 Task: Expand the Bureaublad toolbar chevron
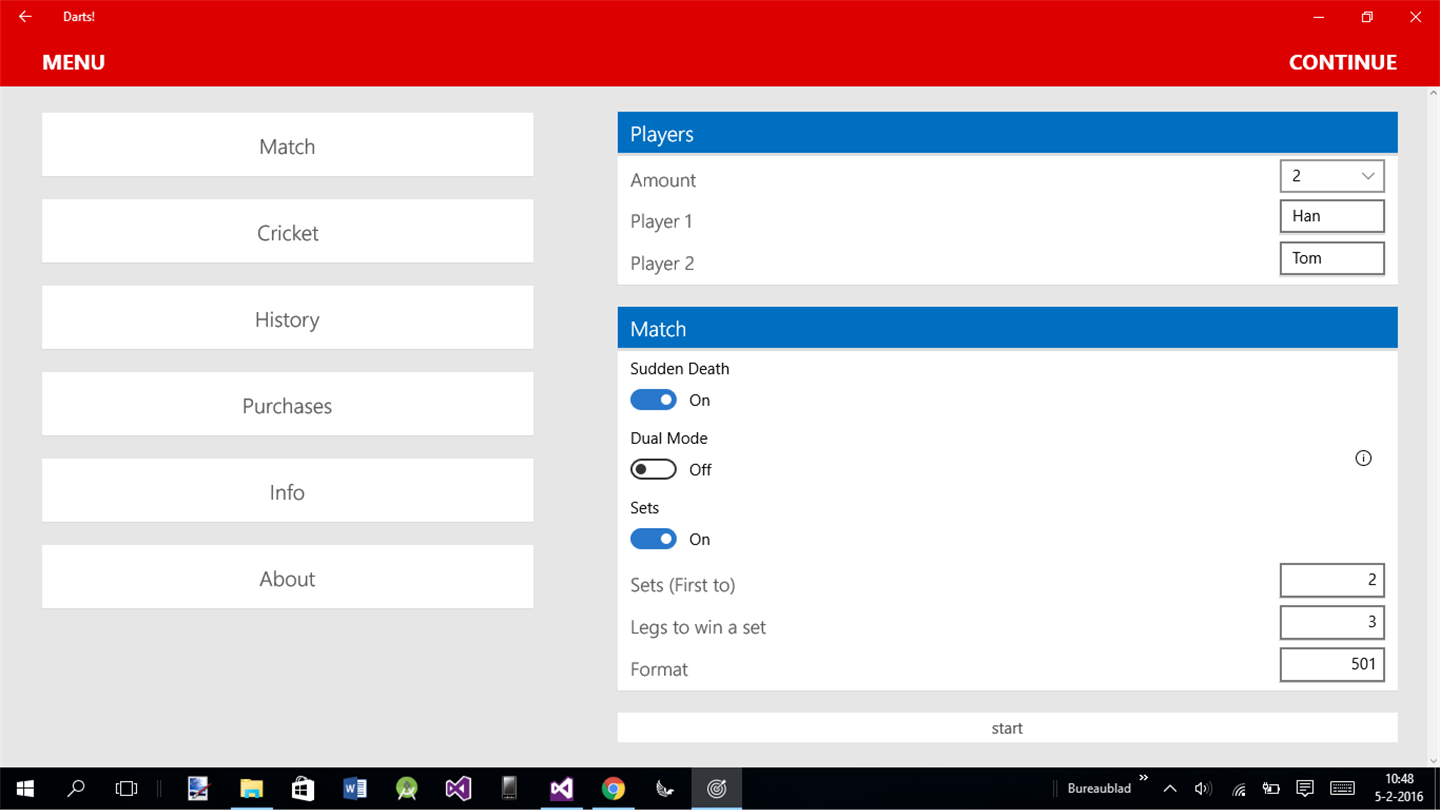click(1144, 778)
